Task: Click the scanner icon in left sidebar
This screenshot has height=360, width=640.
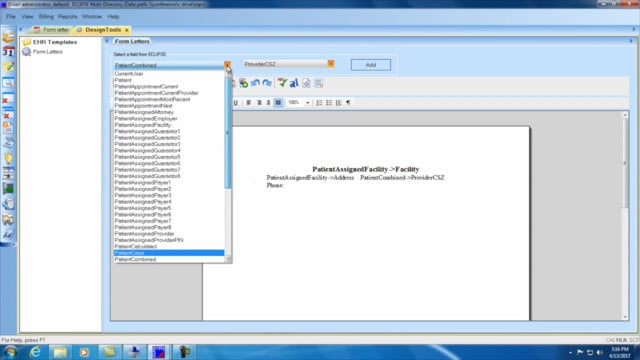Action: point(8,143)
